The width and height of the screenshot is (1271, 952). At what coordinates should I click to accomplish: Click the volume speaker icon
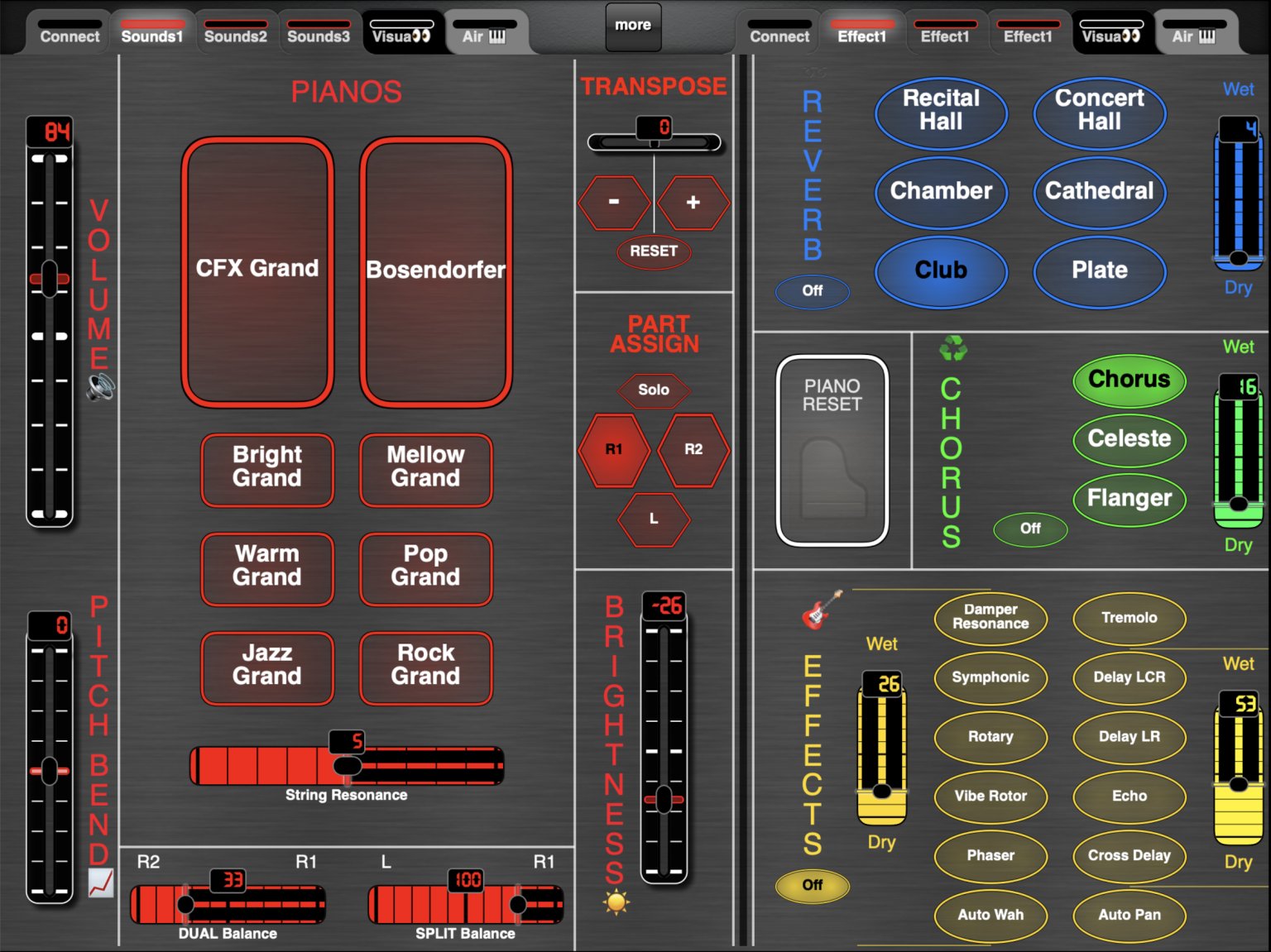click(100, 387)
